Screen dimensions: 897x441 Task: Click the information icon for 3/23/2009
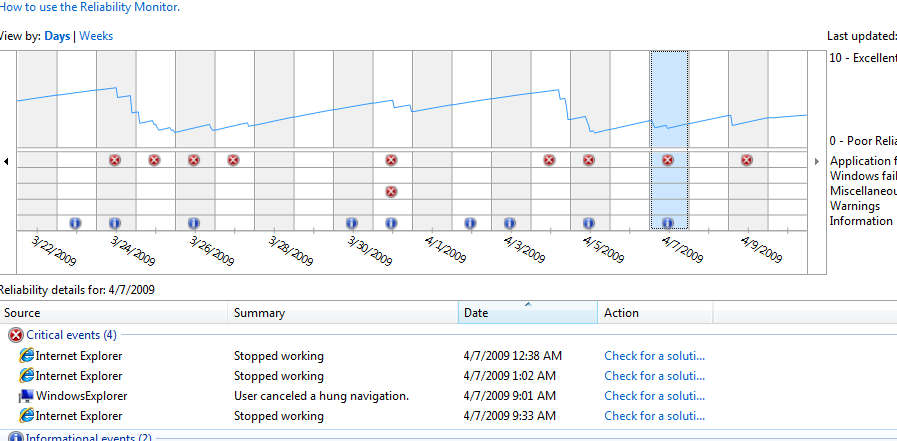point(75,223)
